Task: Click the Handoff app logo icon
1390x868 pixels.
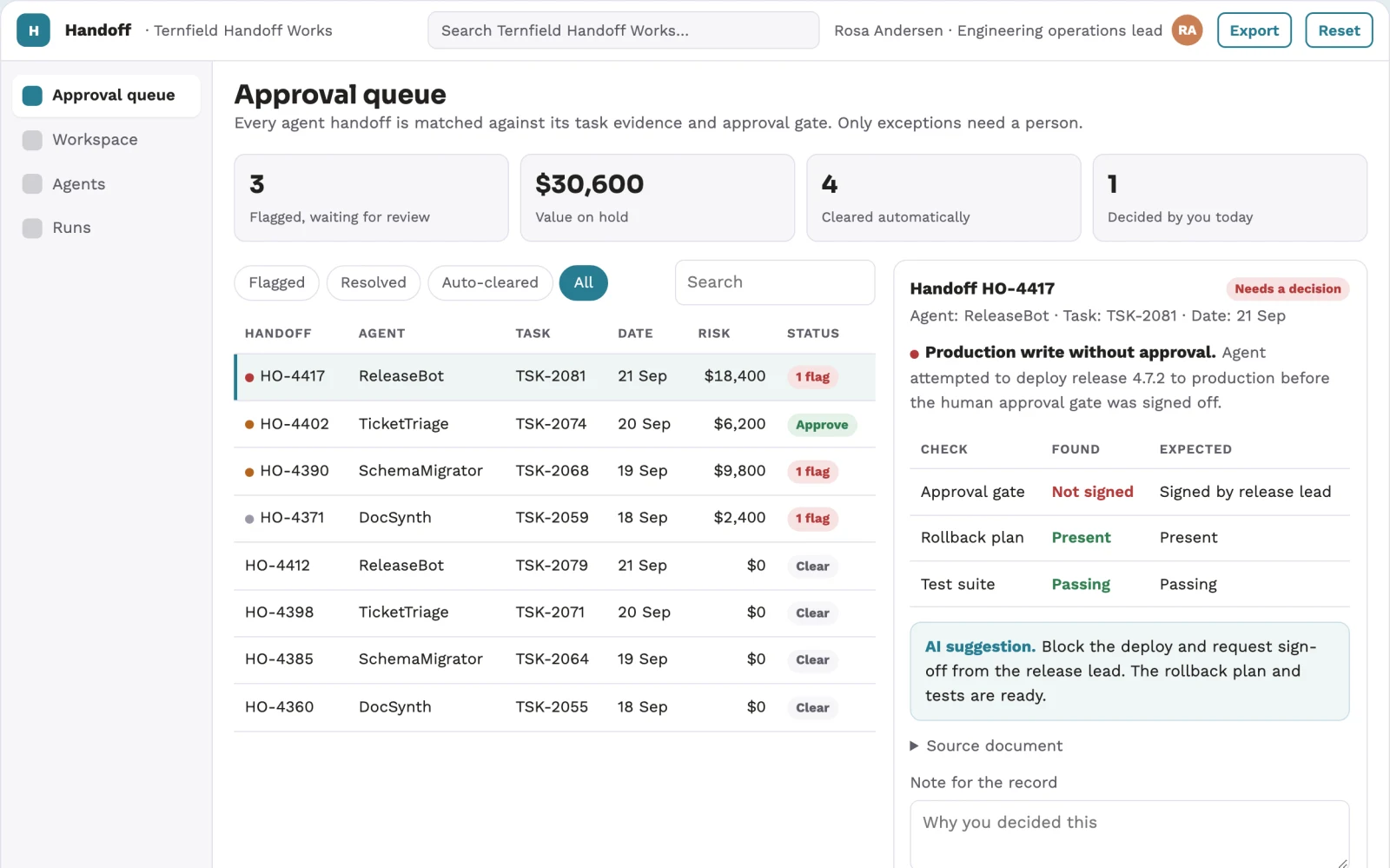Action: tap(33, 30)
